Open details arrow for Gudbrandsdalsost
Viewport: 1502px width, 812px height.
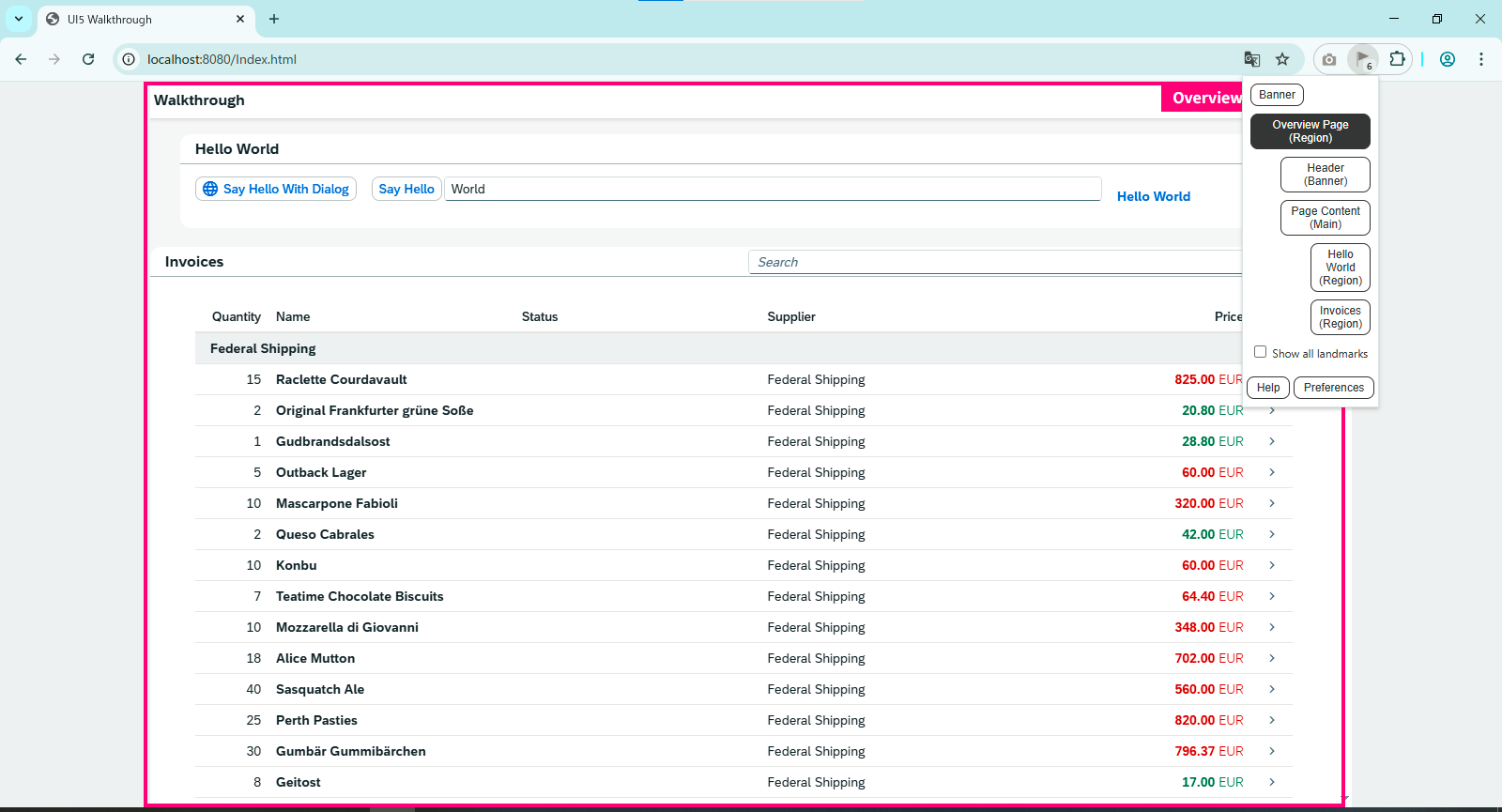click(1272, 441)
